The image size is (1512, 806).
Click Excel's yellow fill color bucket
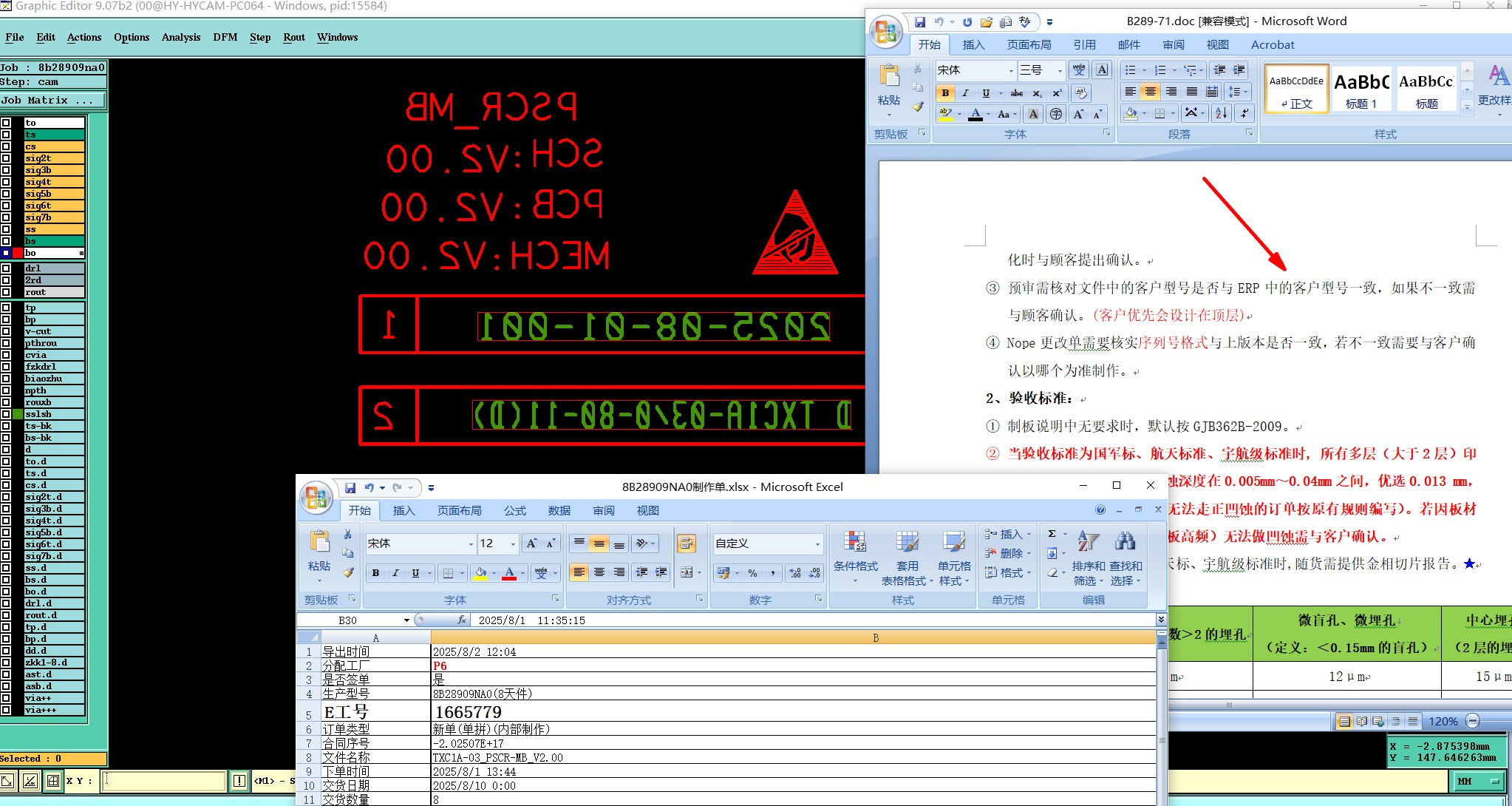[x=480, y=573]
